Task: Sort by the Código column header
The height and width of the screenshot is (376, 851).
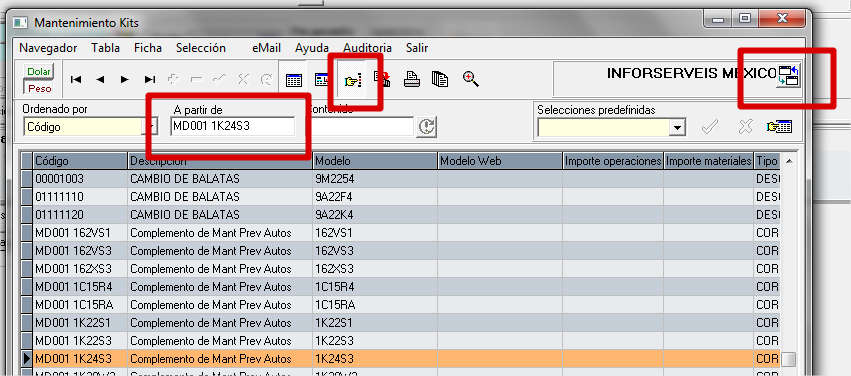Action: [x=80, y=161]
